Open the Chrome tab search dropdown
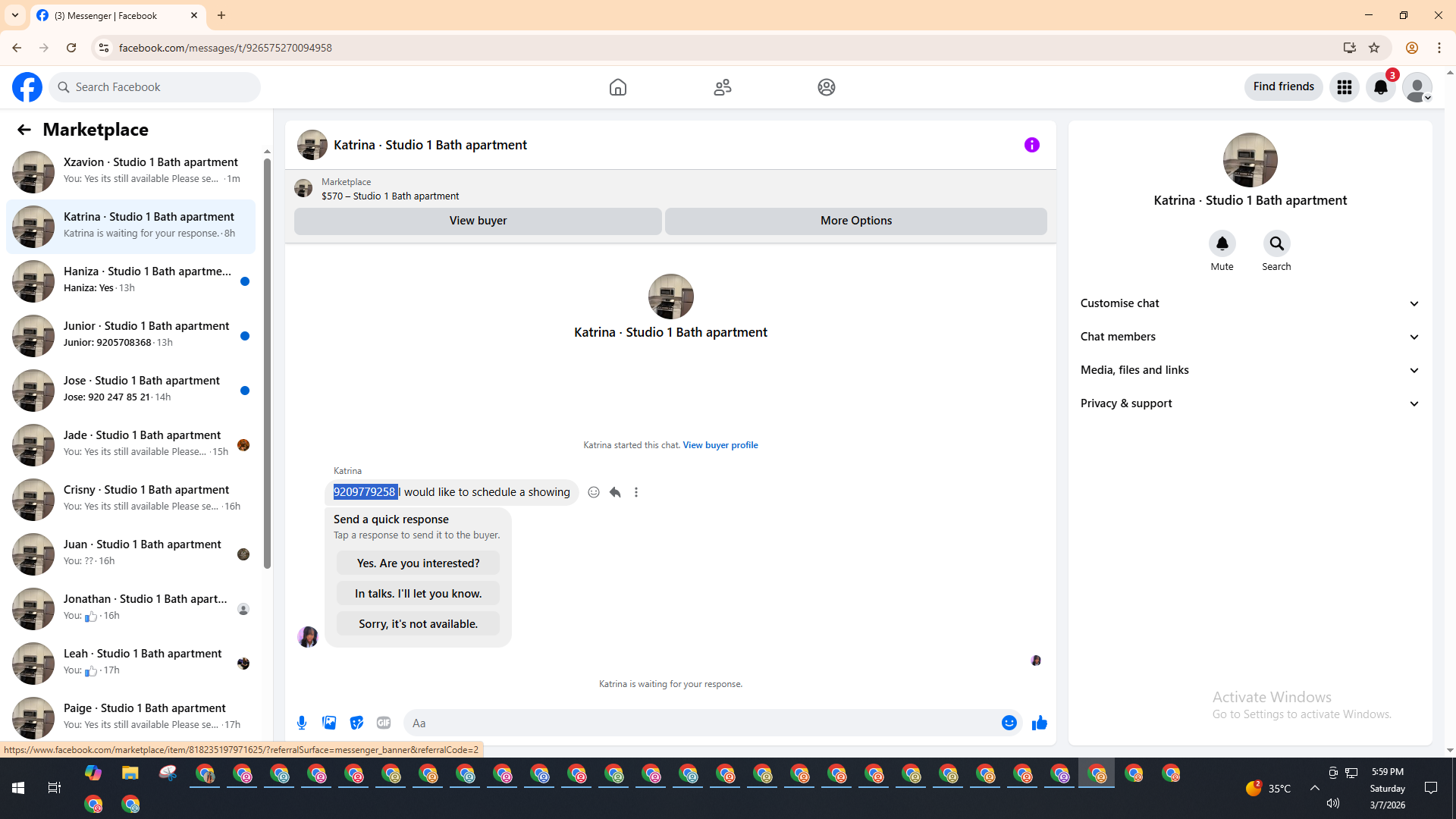The height and width of the screenshot is (819, 1456). (x=15, y=15)
